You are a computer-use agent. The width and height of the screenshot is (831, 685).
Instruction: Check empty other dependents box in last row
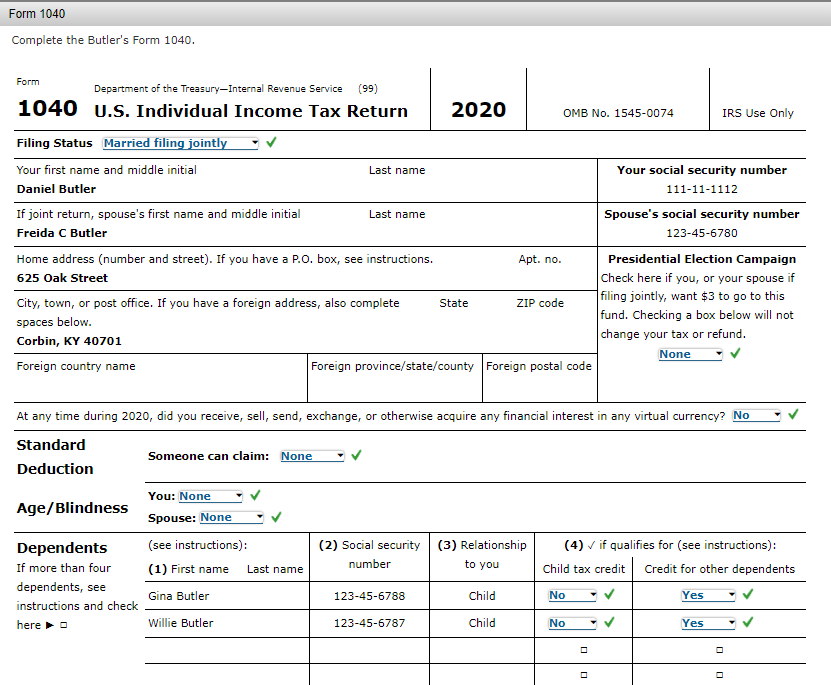(718, 677)
